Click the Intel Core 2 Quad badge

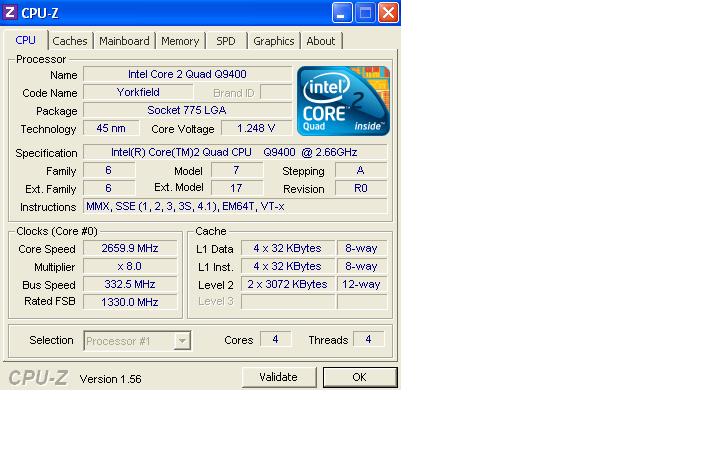pyautogui.click(x=343, y=101)
